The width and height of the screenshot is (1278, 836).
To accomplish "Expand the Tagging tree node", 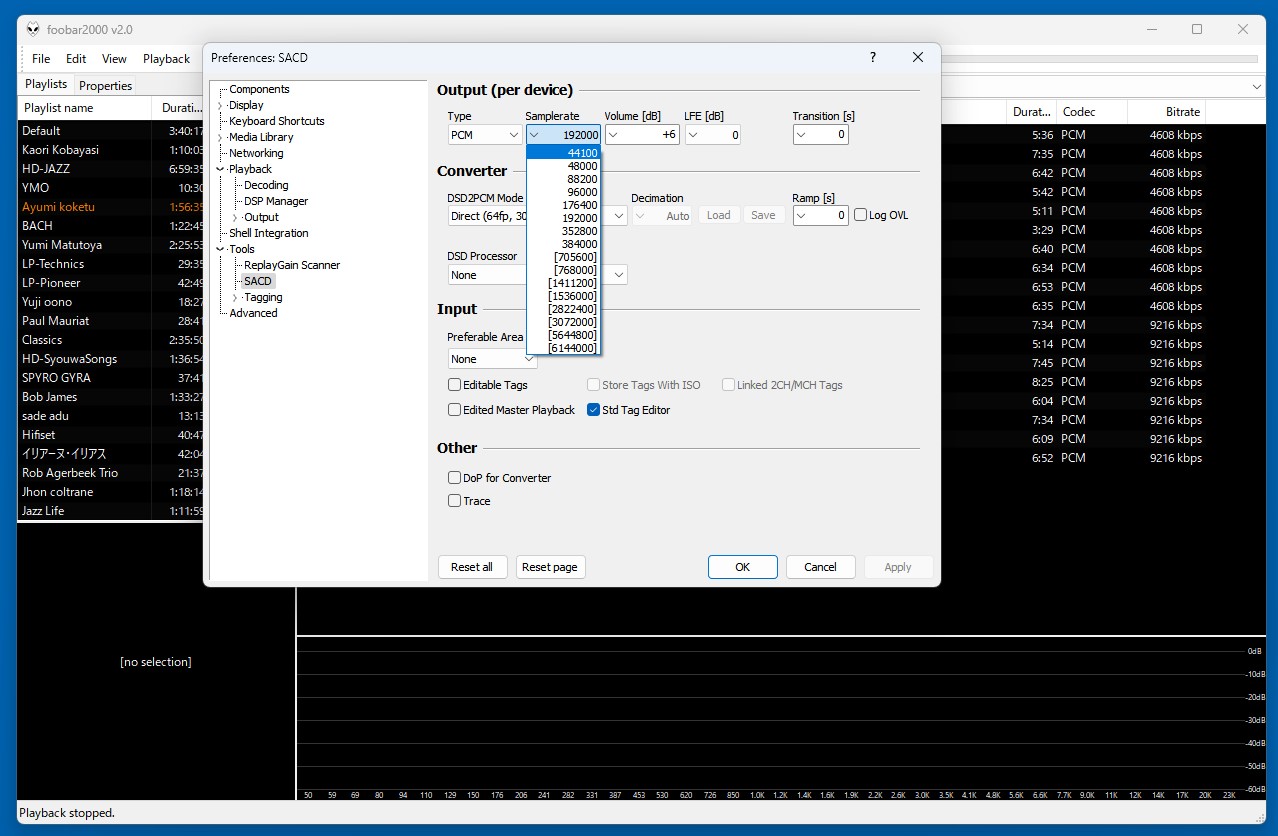I will click(x=236, y=297).
